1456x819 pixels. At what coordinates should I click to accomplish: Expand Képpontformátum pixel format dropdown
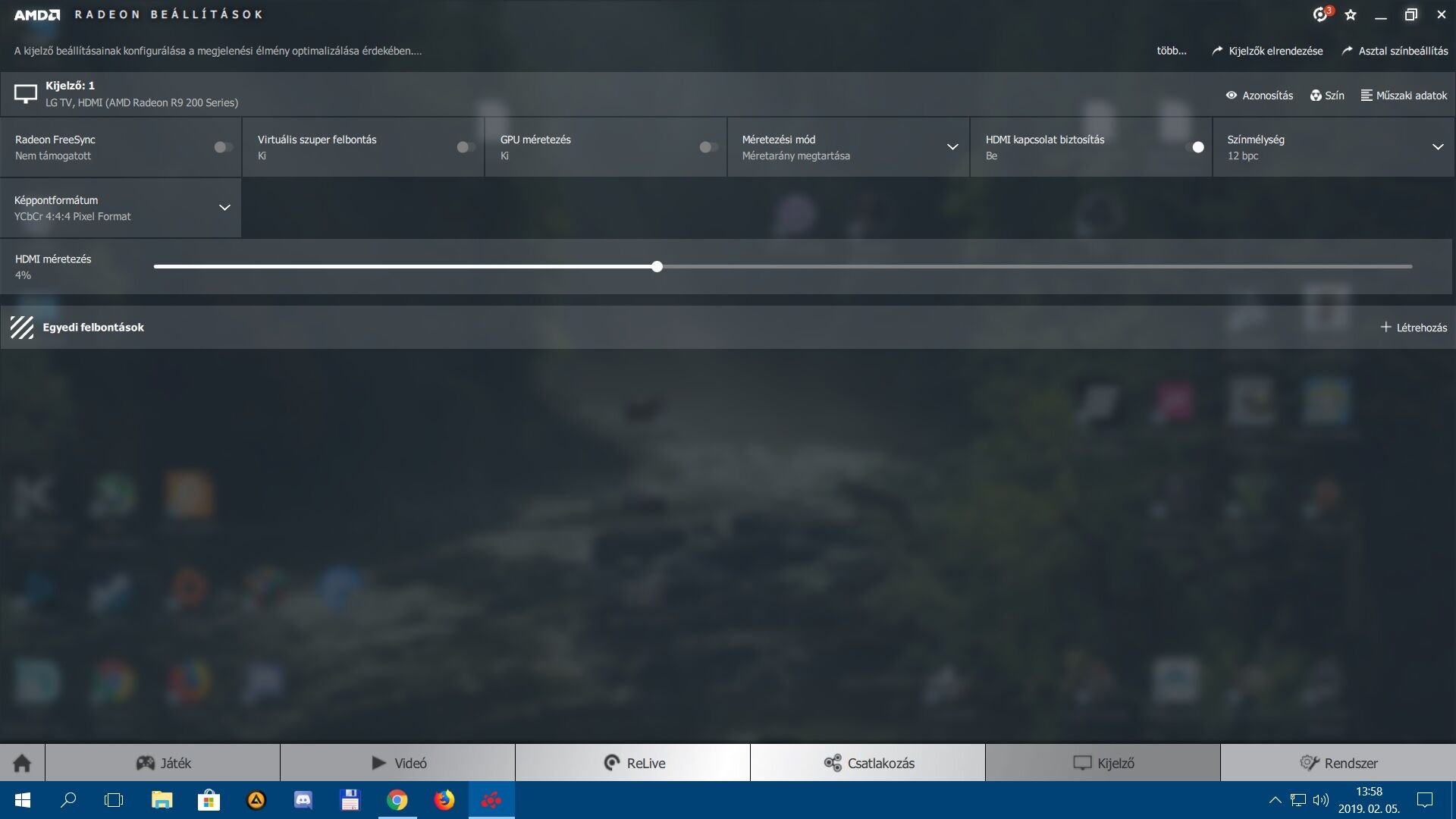coord(224,208)
